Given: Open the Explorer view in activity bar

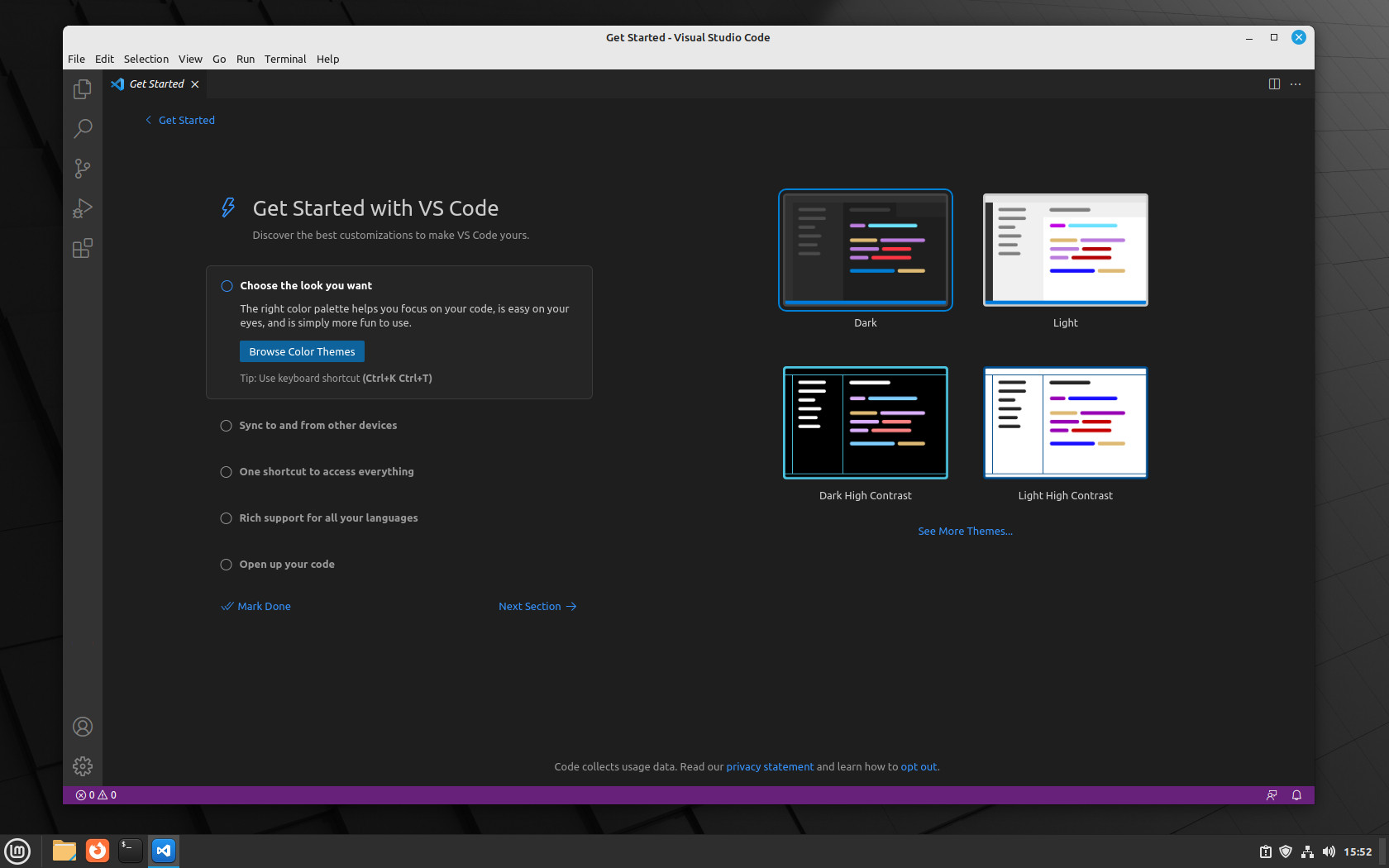Looking at the screenshot, I should pyautogui.click(x=83, y=89).
